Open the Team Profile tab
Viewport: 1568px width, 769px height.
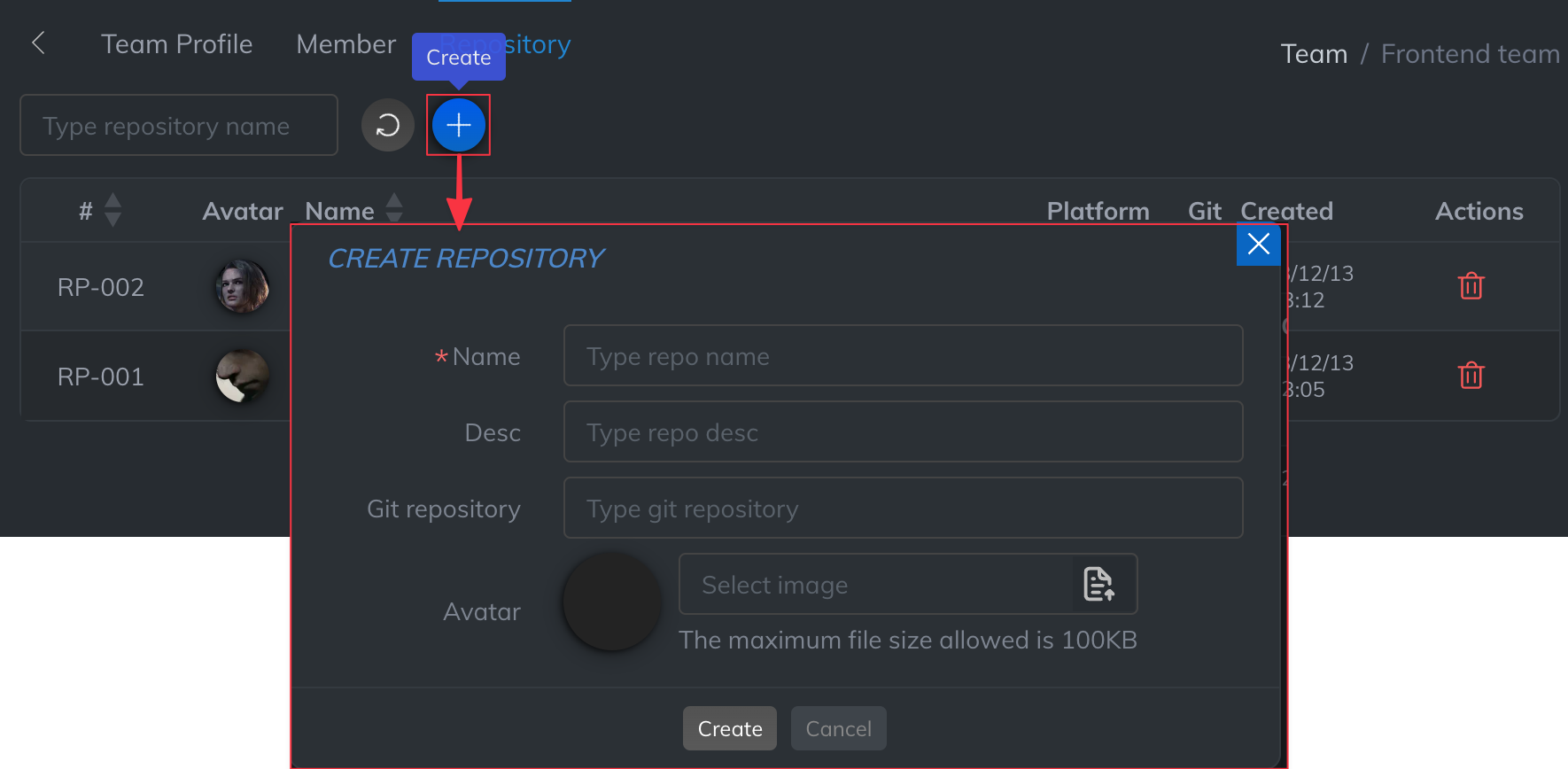click(176, 44)
